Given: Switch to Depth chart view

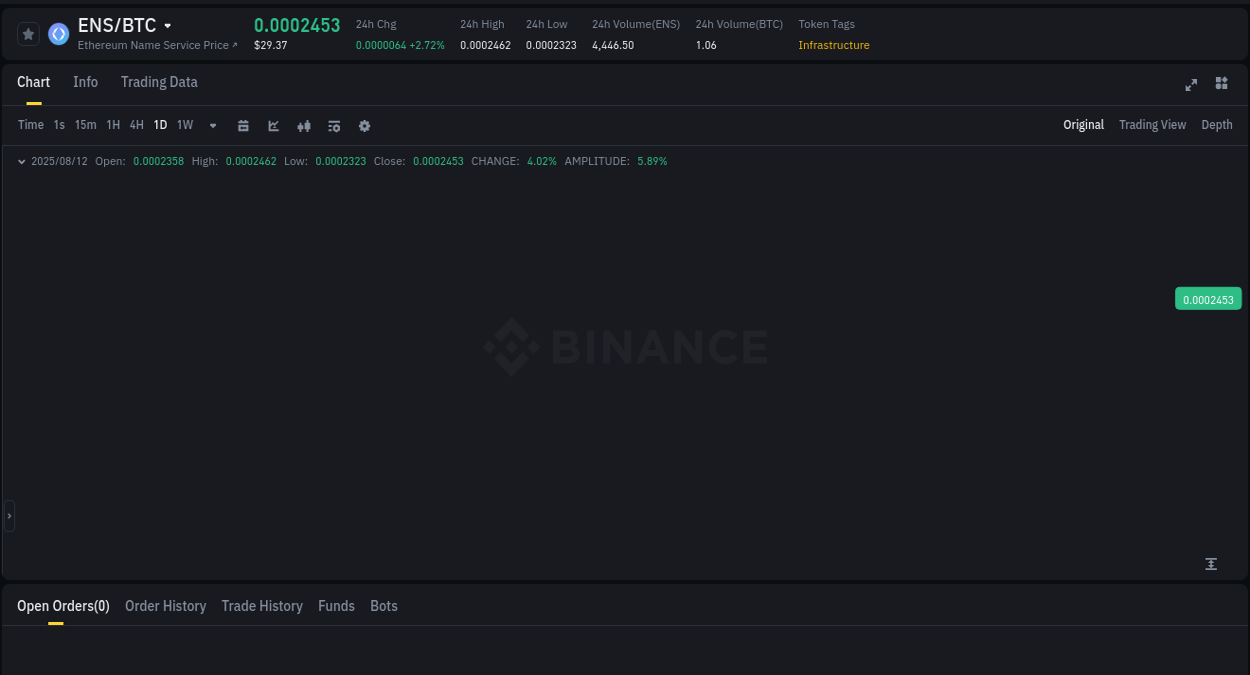Looking at the screenshot, I should [1216, 124].
